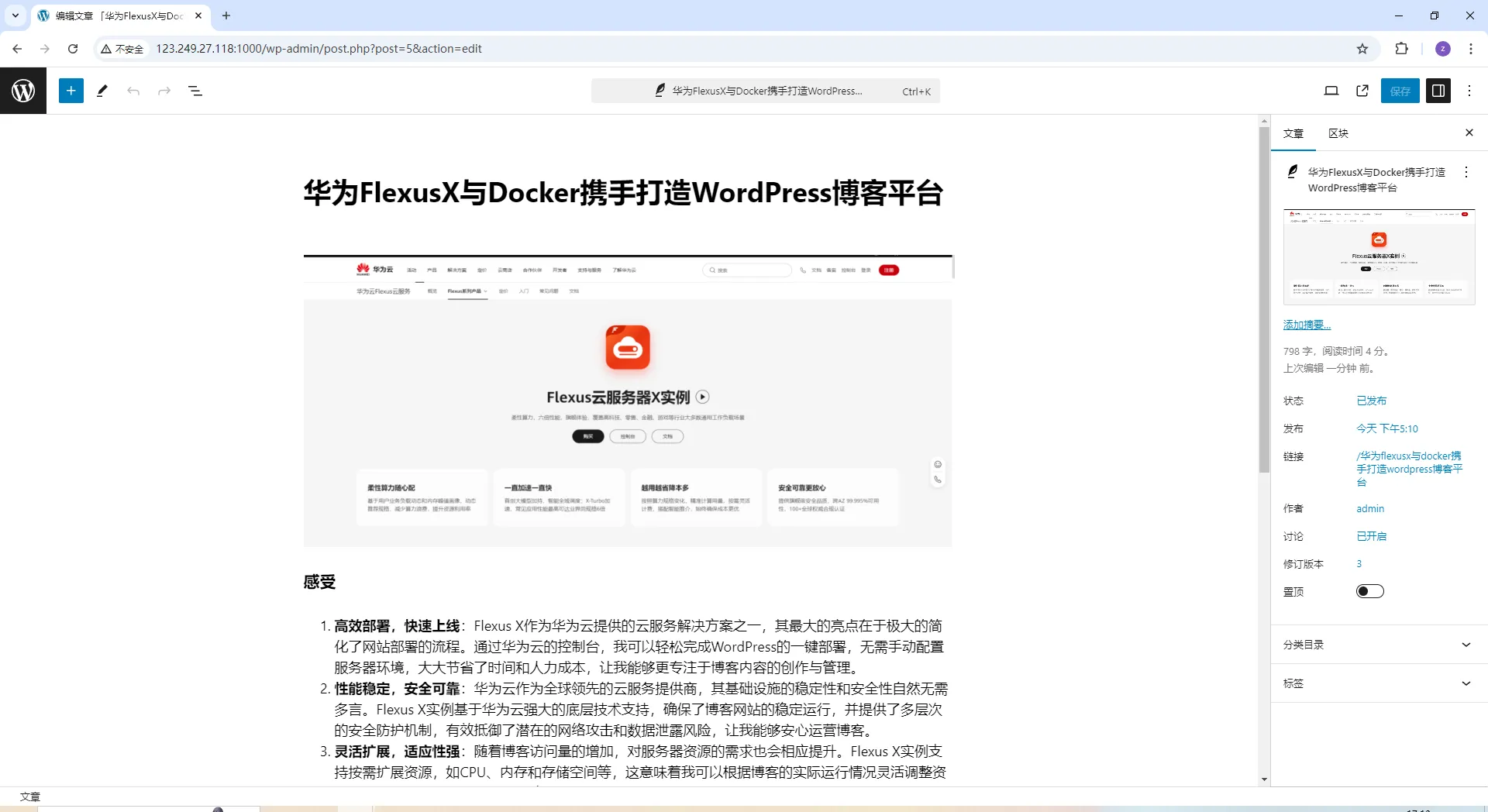Open the block inserter plus button
This screenshot has height=812, width=1488.
(x=71, y=91)
